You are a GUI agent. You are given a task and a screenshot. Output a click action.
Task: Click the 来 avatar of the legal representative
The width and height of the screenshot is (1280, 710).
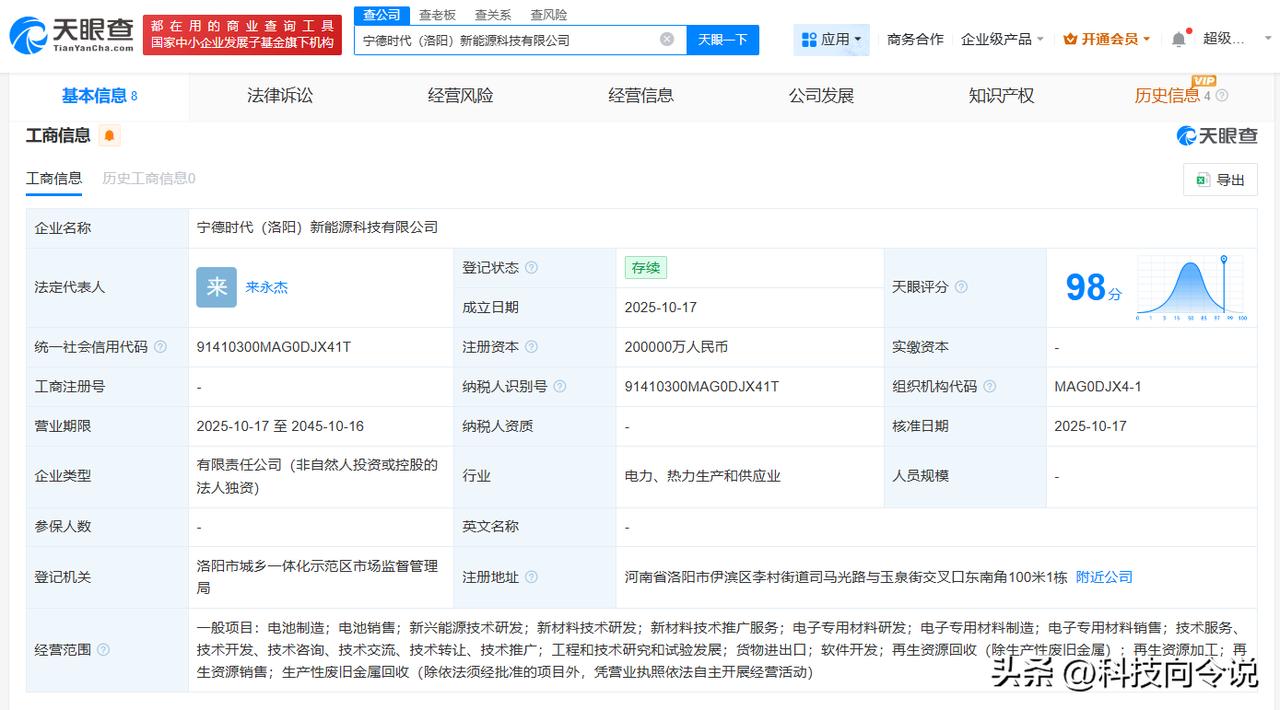215,287
